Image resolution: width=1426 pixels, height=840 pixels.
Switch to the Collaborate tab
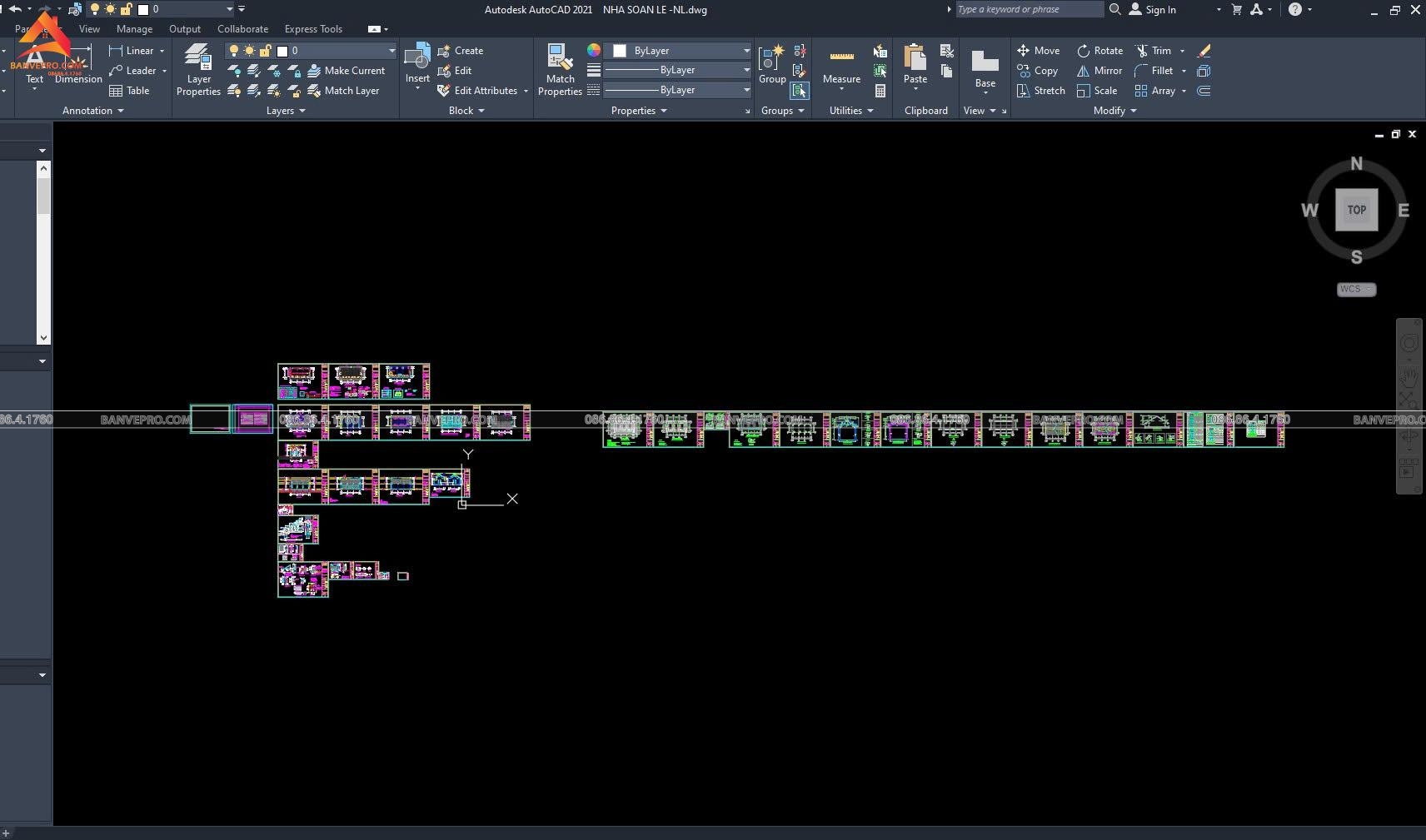coord(242,29)
